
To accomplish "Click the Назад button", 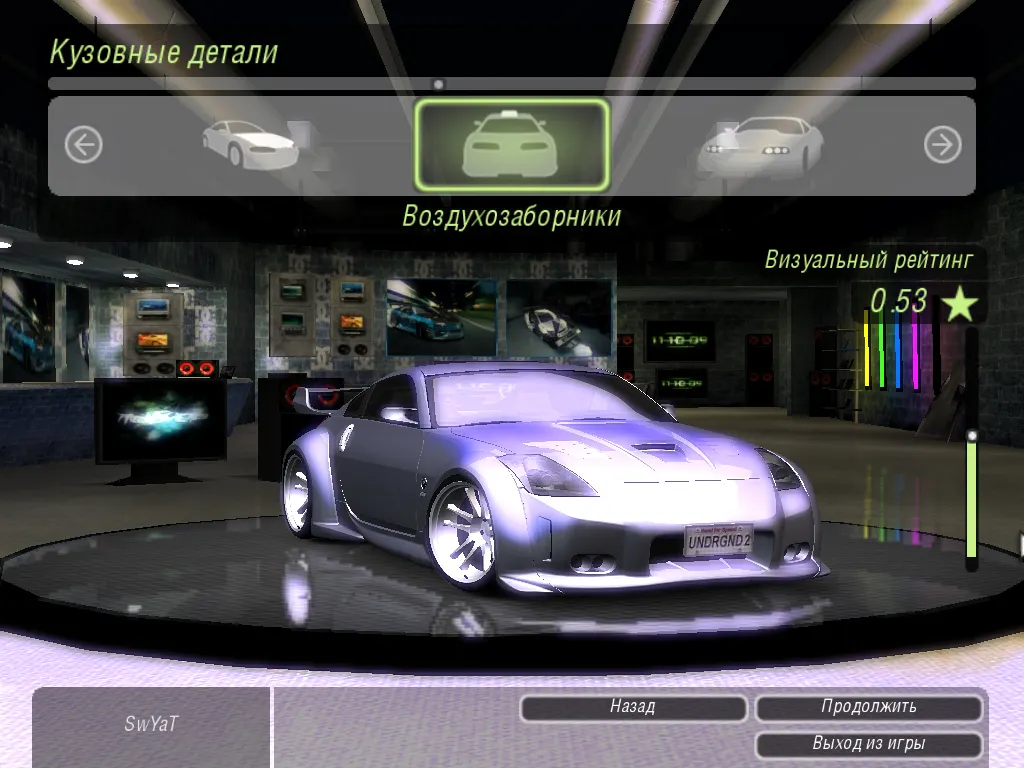I will [633, 707].
